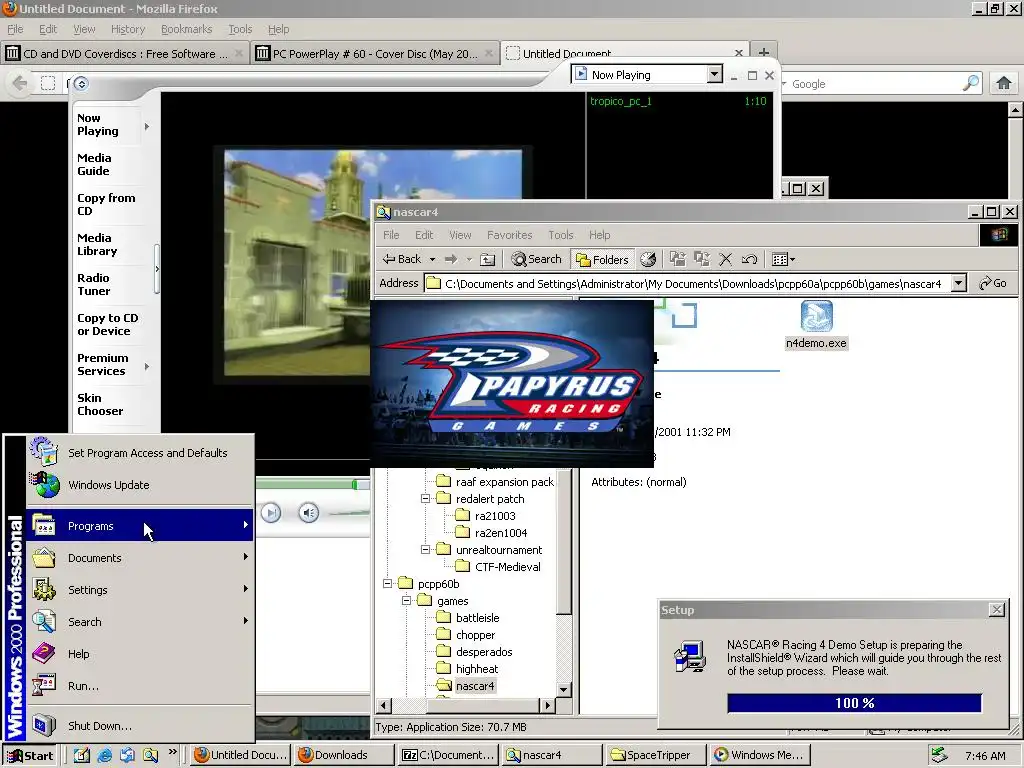This screenshot has width=1024, height=768.
Task: Click the Start button
Action: coord(30,755)
